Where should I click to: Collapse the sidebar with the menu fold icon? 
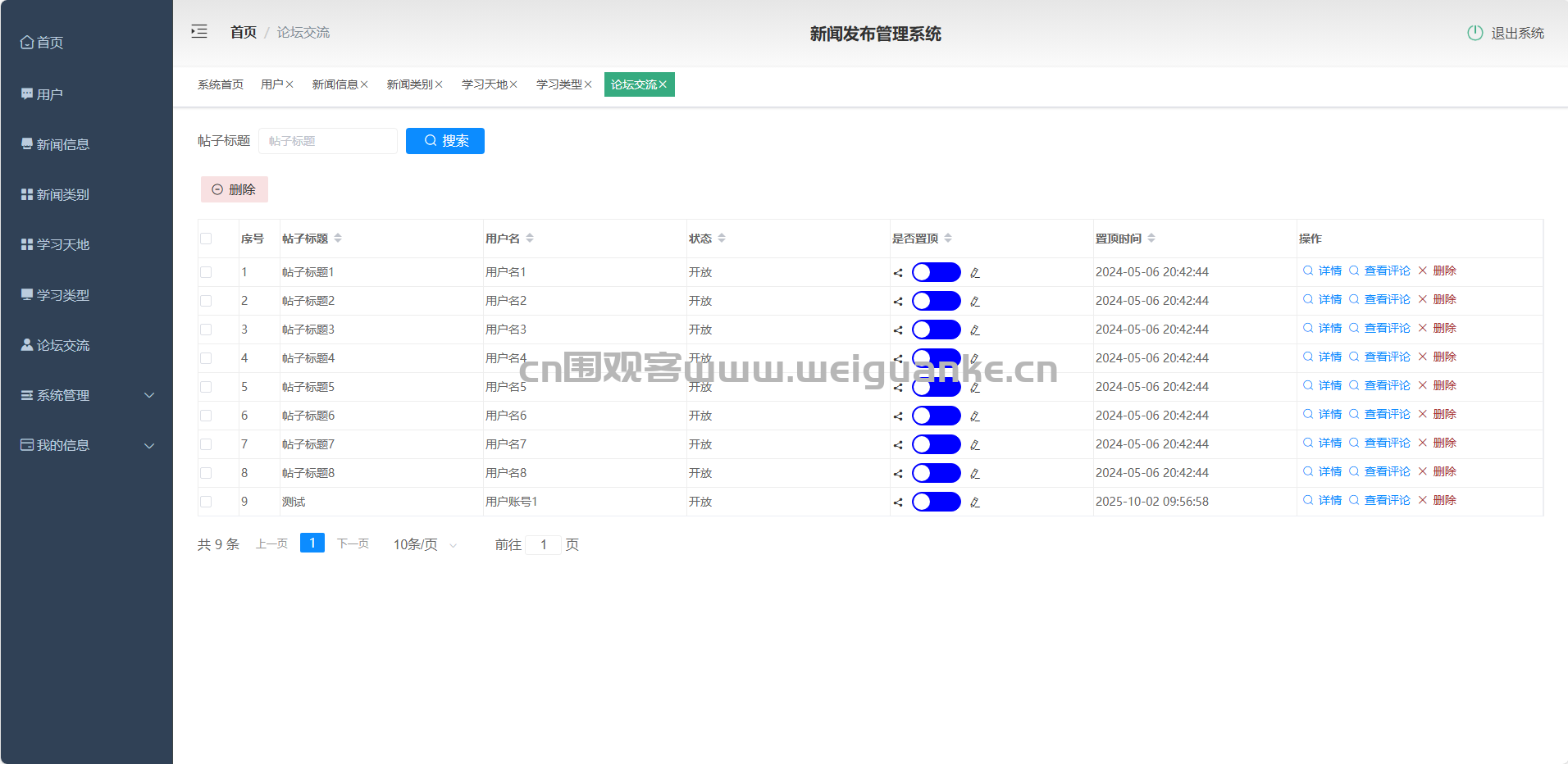[199, 32]
